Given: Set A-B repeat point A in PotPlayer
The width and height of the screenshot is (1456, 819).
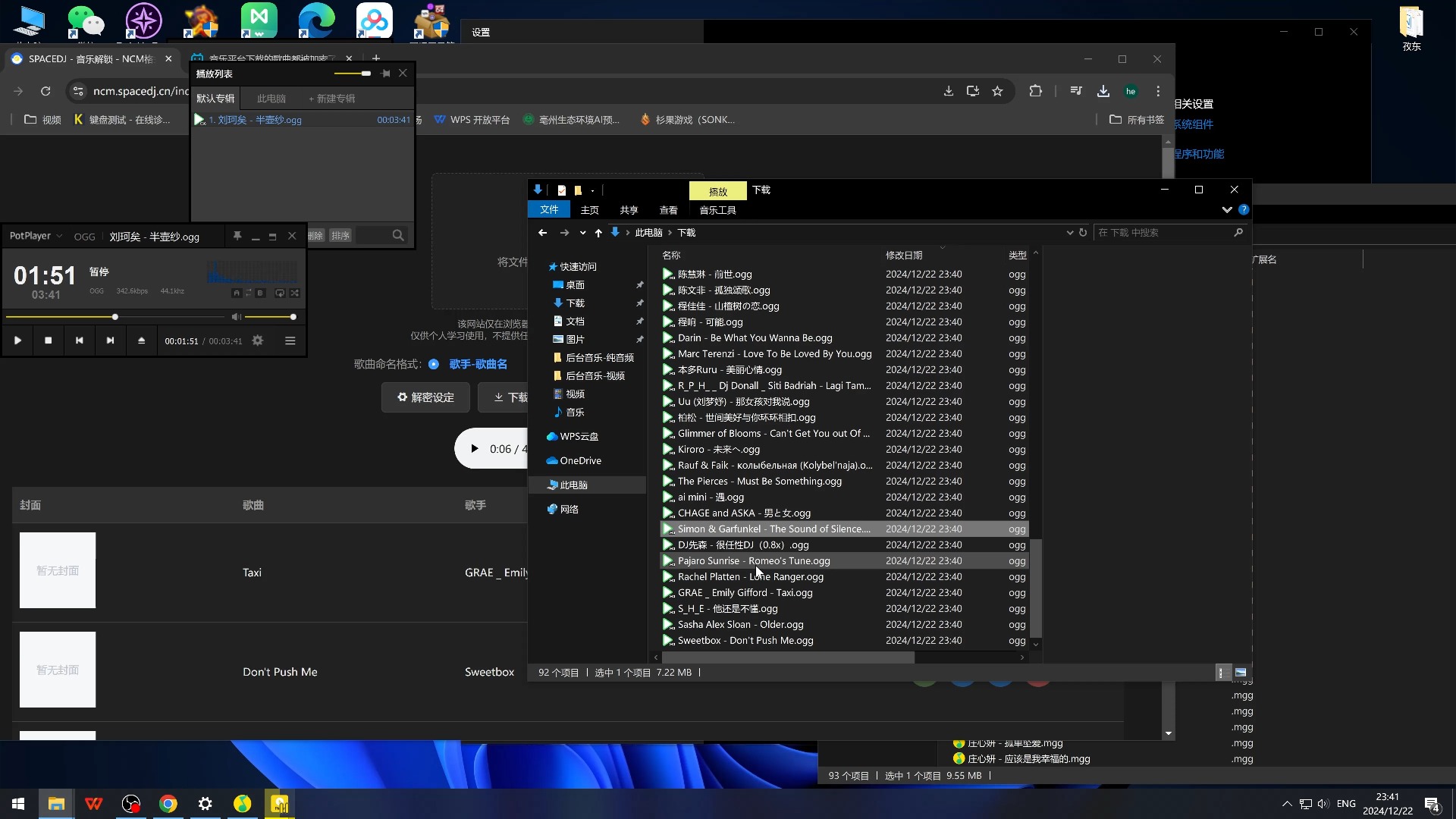Looking at the screenshot, I should click(237, 293).
